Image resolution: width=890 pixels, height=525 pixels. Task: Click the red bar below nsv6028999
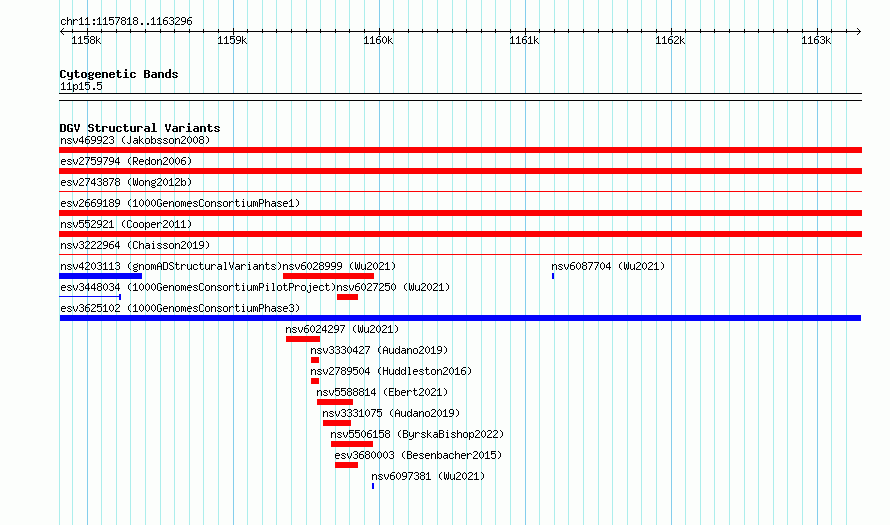click(x=328, y=276)
